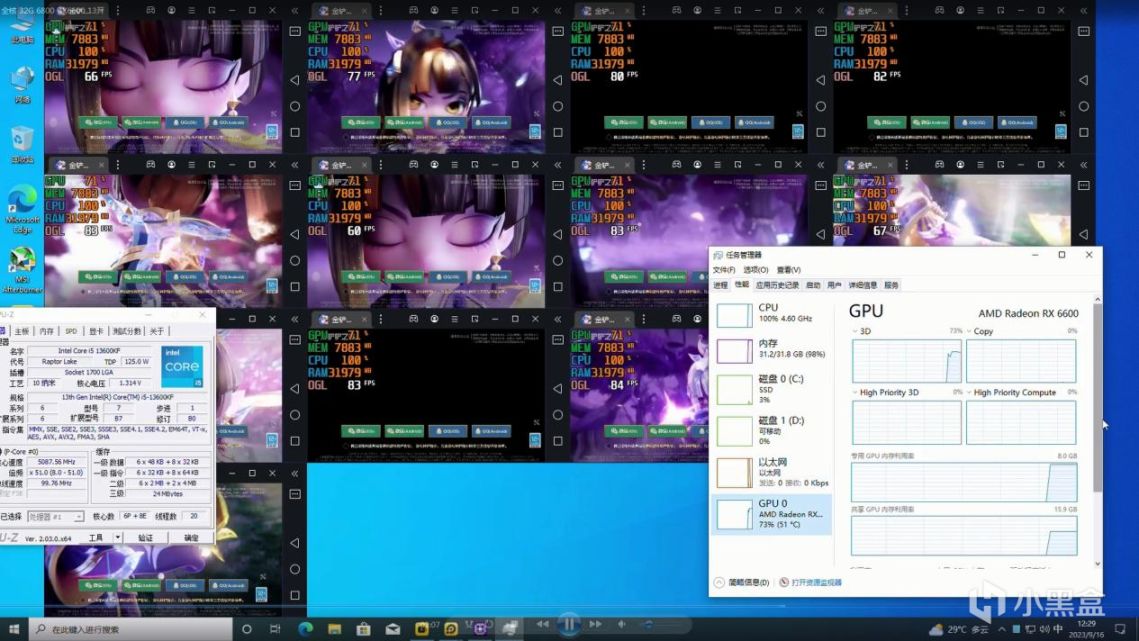Click gamepad icon in the 66 FPS emulator title bar
This screenshot has height=641, width=1139.
click(150, 11)
